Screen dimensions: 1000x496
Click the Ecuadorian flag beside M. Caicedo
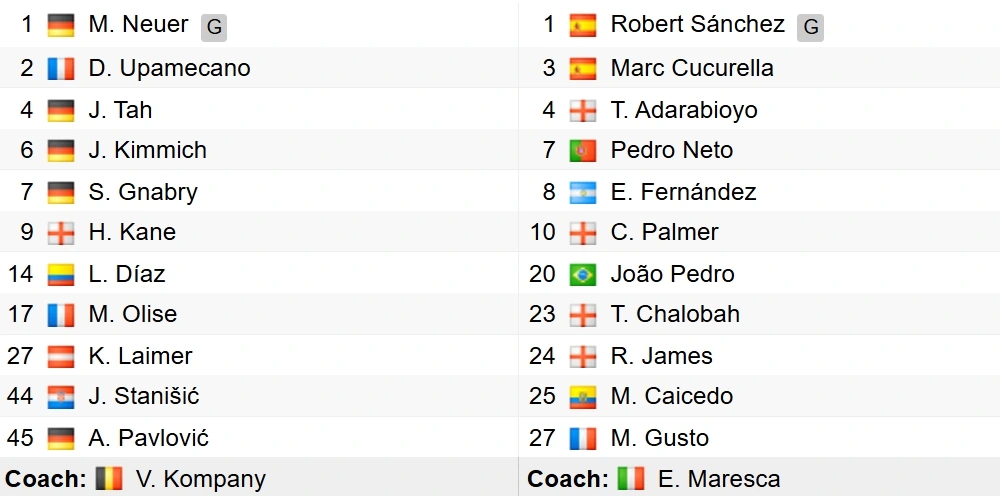tap(583, 397)
